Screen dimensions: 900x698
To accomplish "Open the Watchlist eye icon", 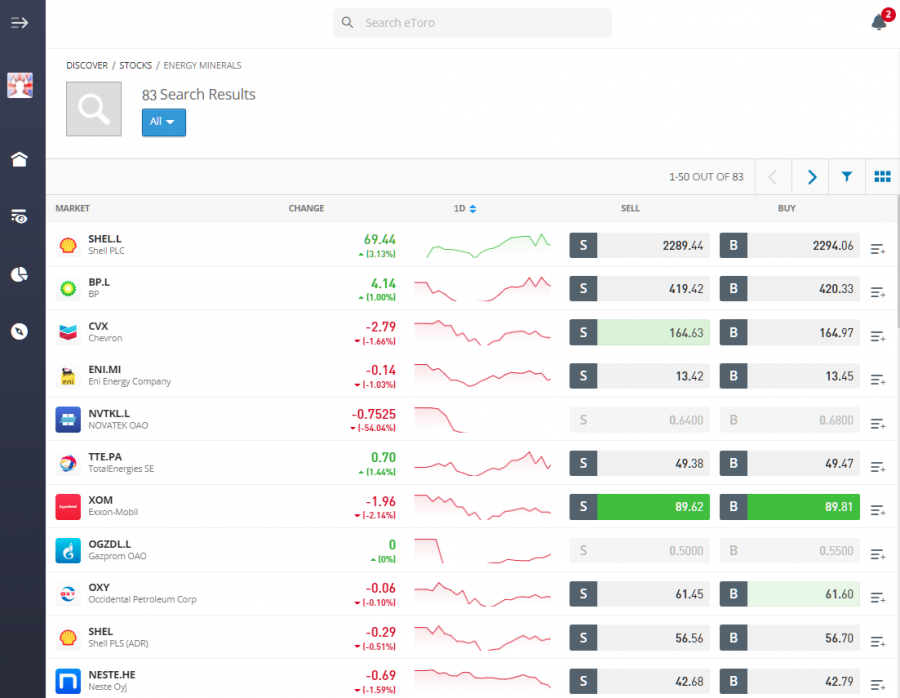I will 20,216.
